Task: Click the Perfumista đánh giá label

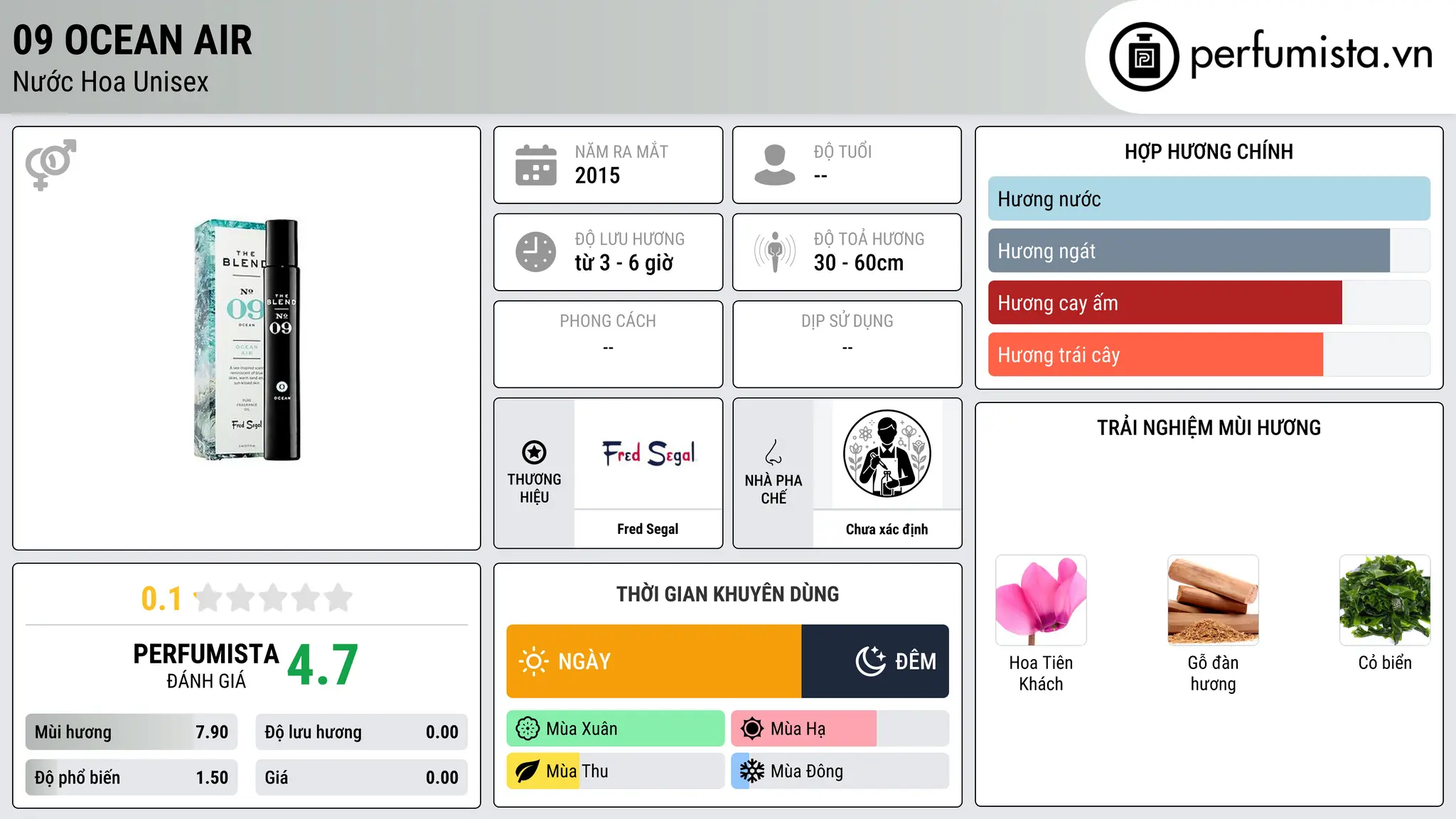Action: (x=206, y=665)
